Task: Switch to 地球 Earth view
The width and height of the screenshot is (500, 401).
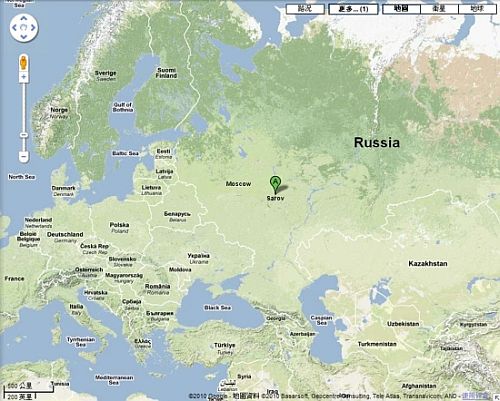Action: [x=477, y=9]
